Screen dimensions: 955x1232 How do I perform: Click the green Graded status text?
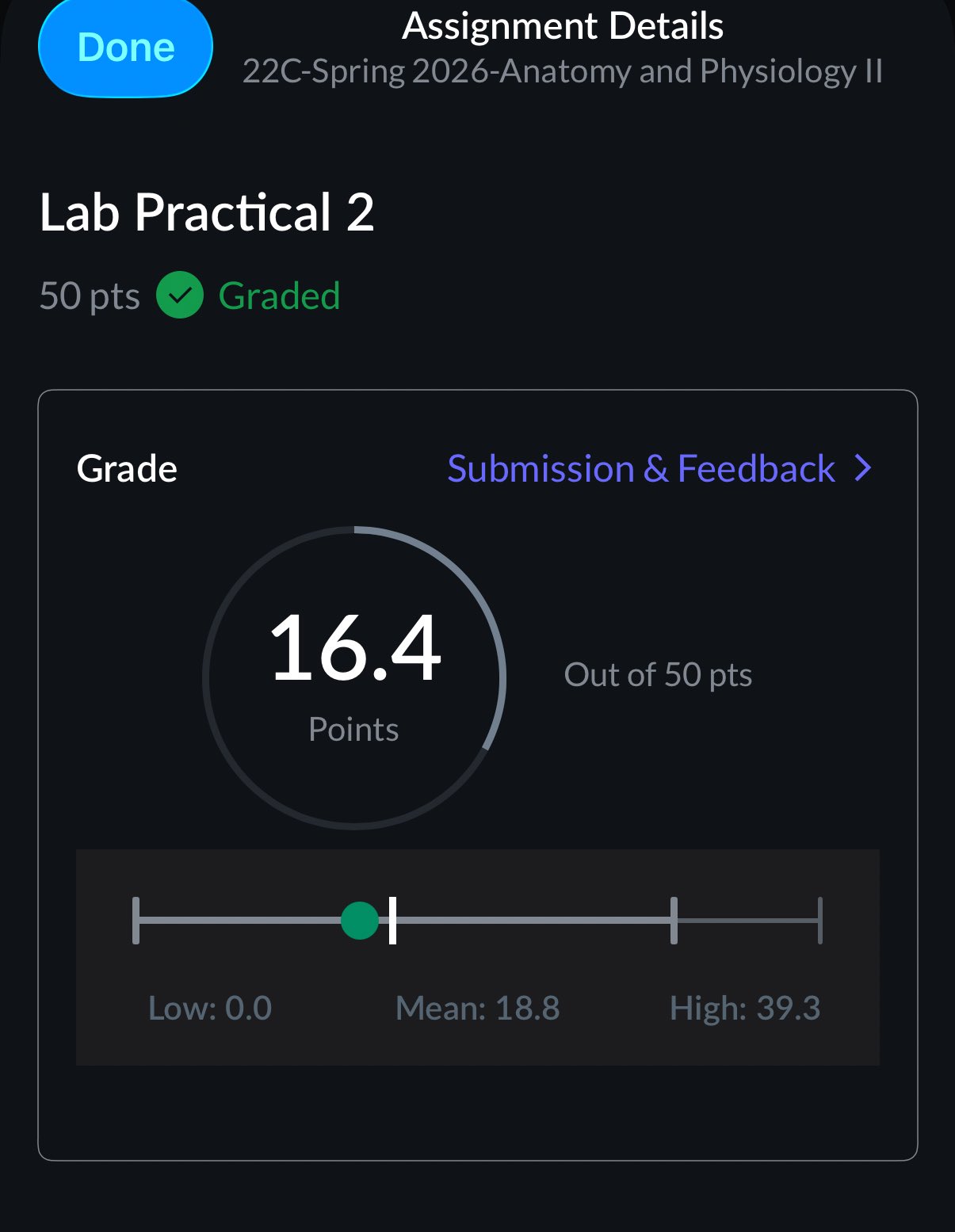point(279,296)
